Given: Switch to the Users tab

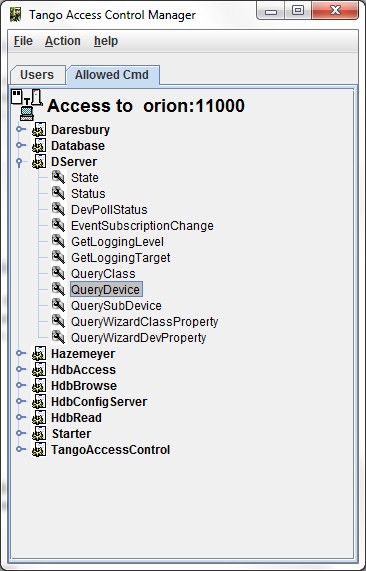Looking at the screenshot, I should [x=37, y=75].
